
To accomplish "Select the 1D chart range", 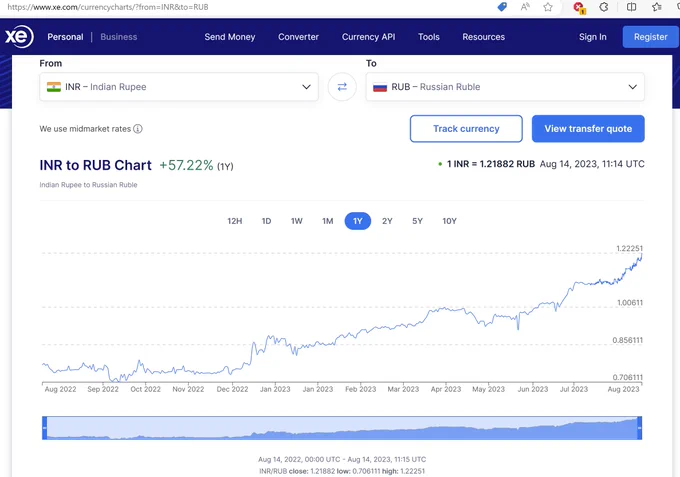I will (266, 221).
